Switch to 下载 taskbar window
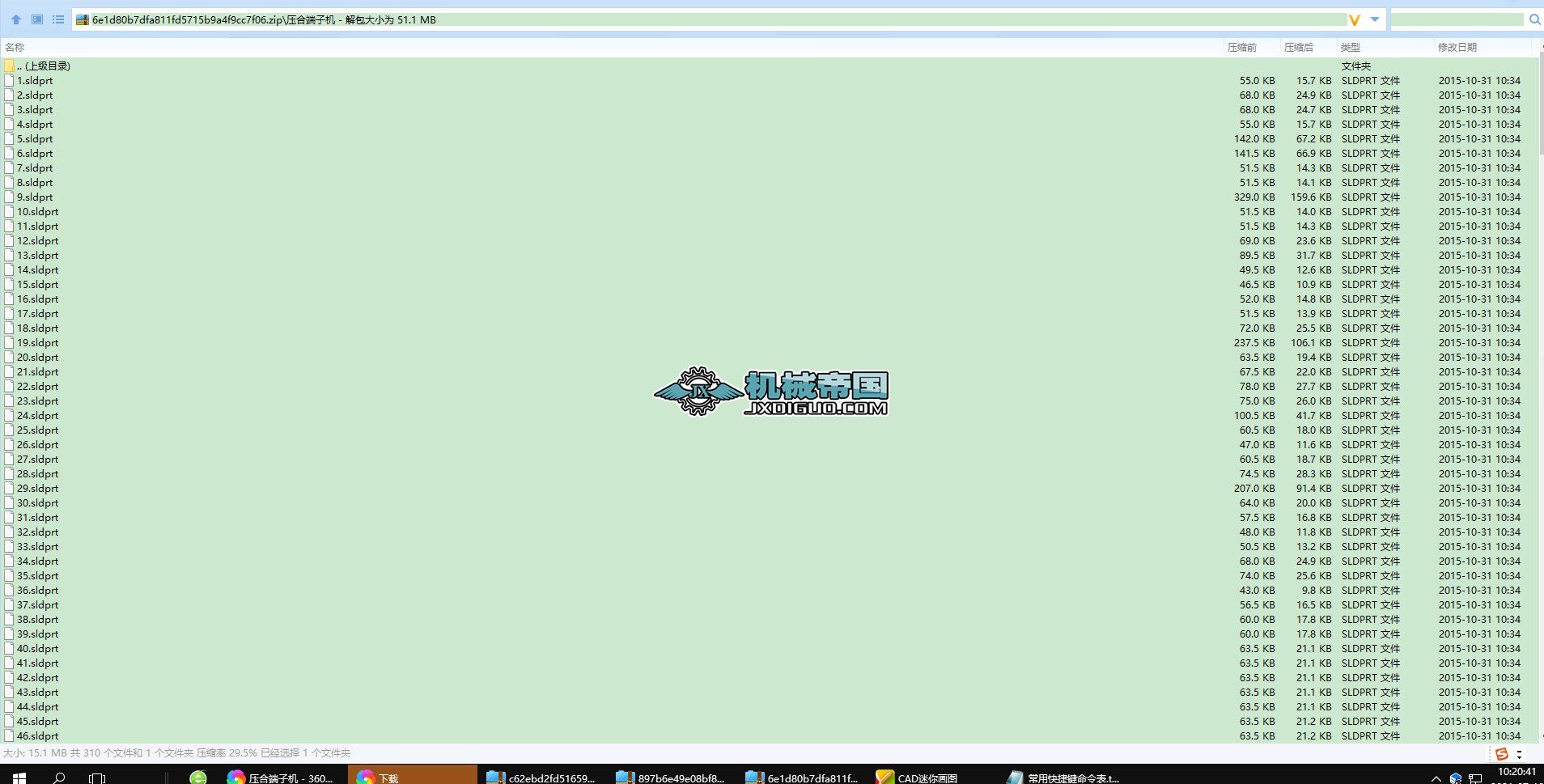Image resolution: width=1544 pixels, height=784 pixels. coord(413,775)
